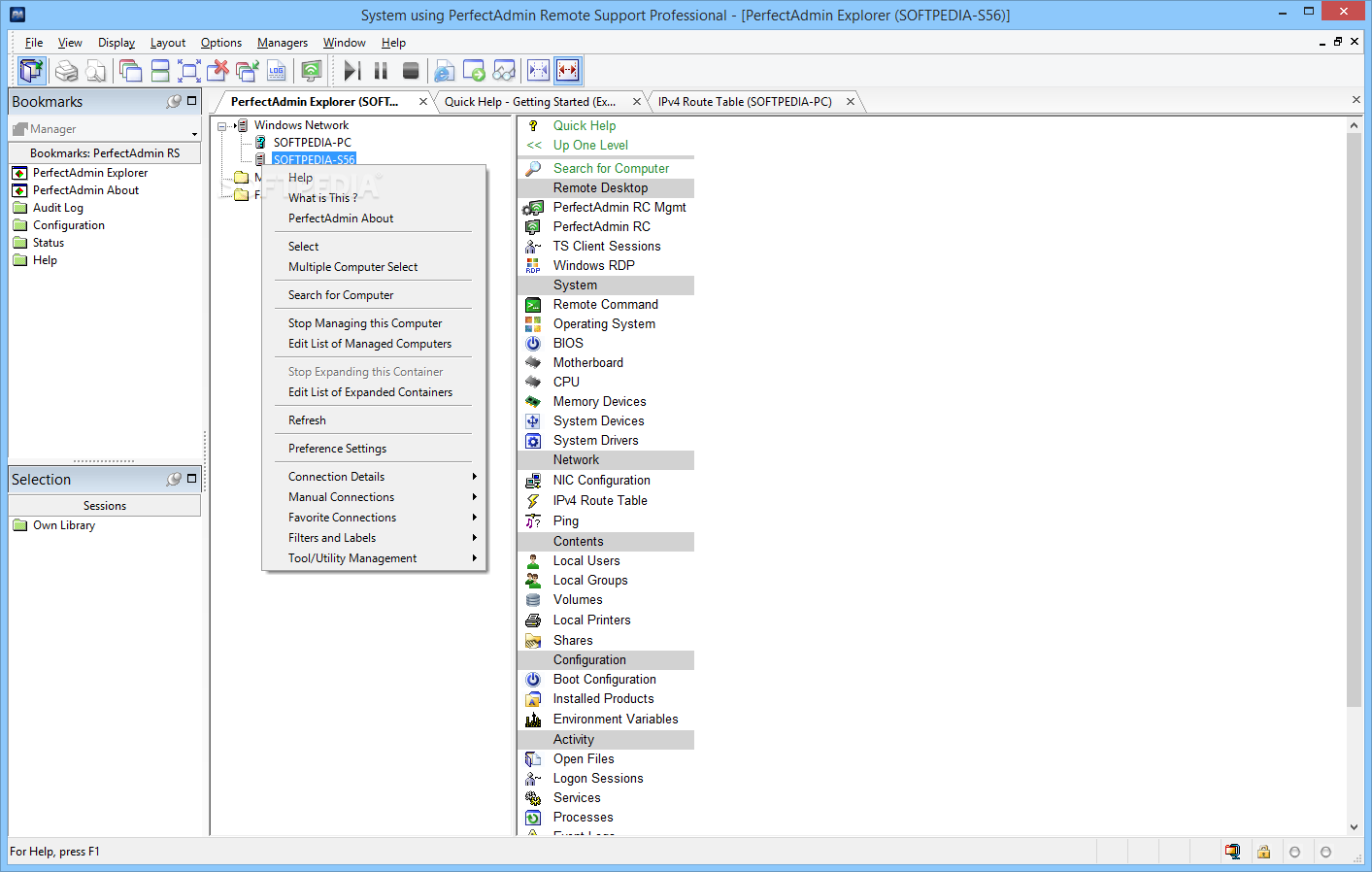1372x872 pixels.
Task: Open the Managers menu
Action: [283, 43]
